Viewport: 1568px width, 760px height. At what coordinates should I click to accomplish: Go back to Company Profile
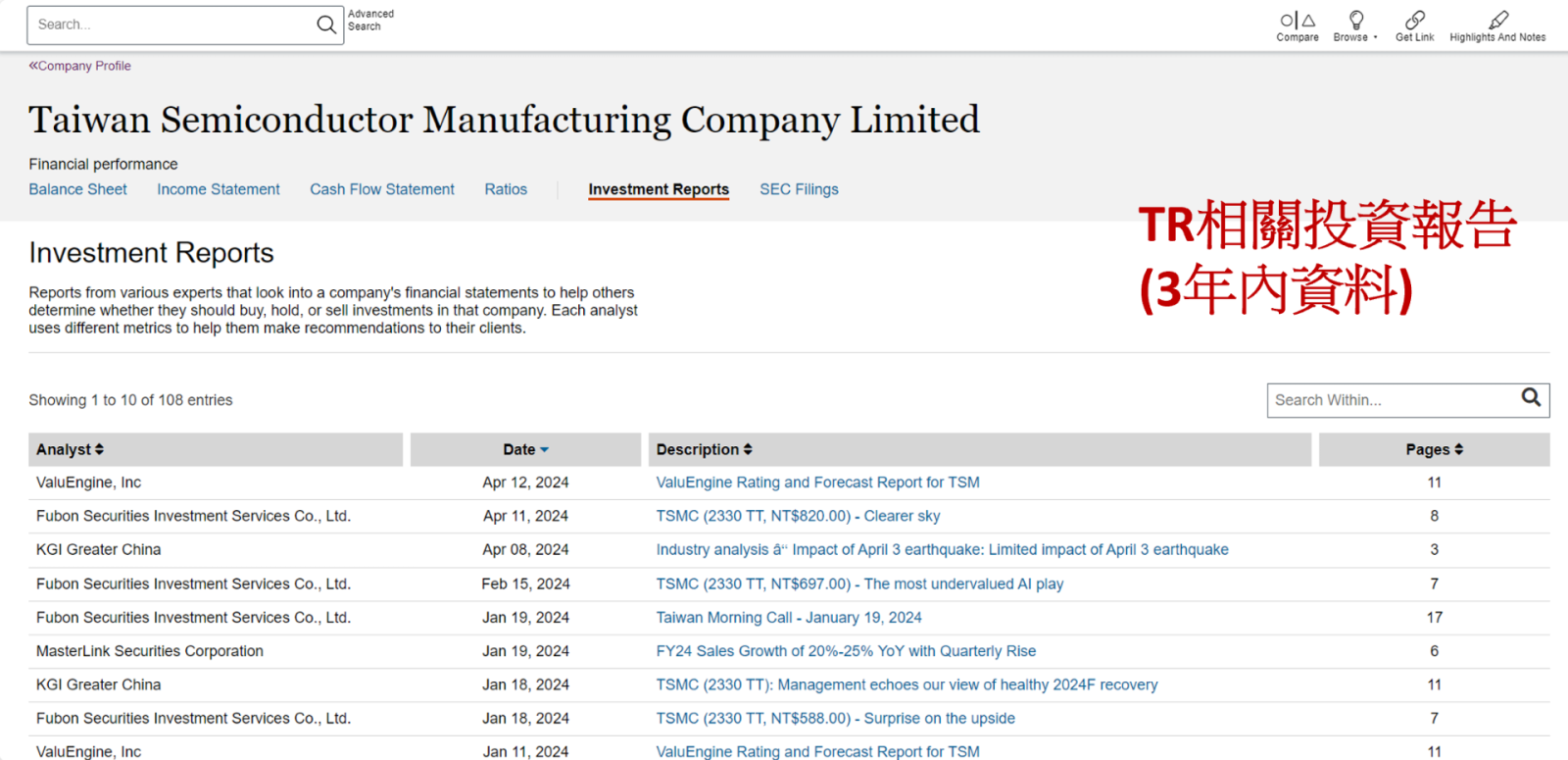click(80, 66)
